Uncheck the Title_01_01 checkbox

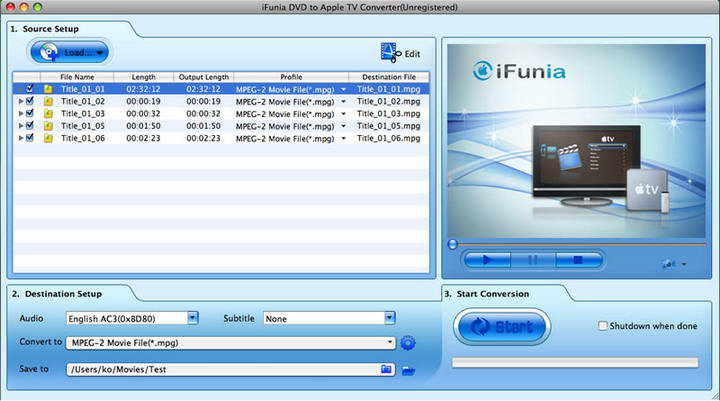30,89
